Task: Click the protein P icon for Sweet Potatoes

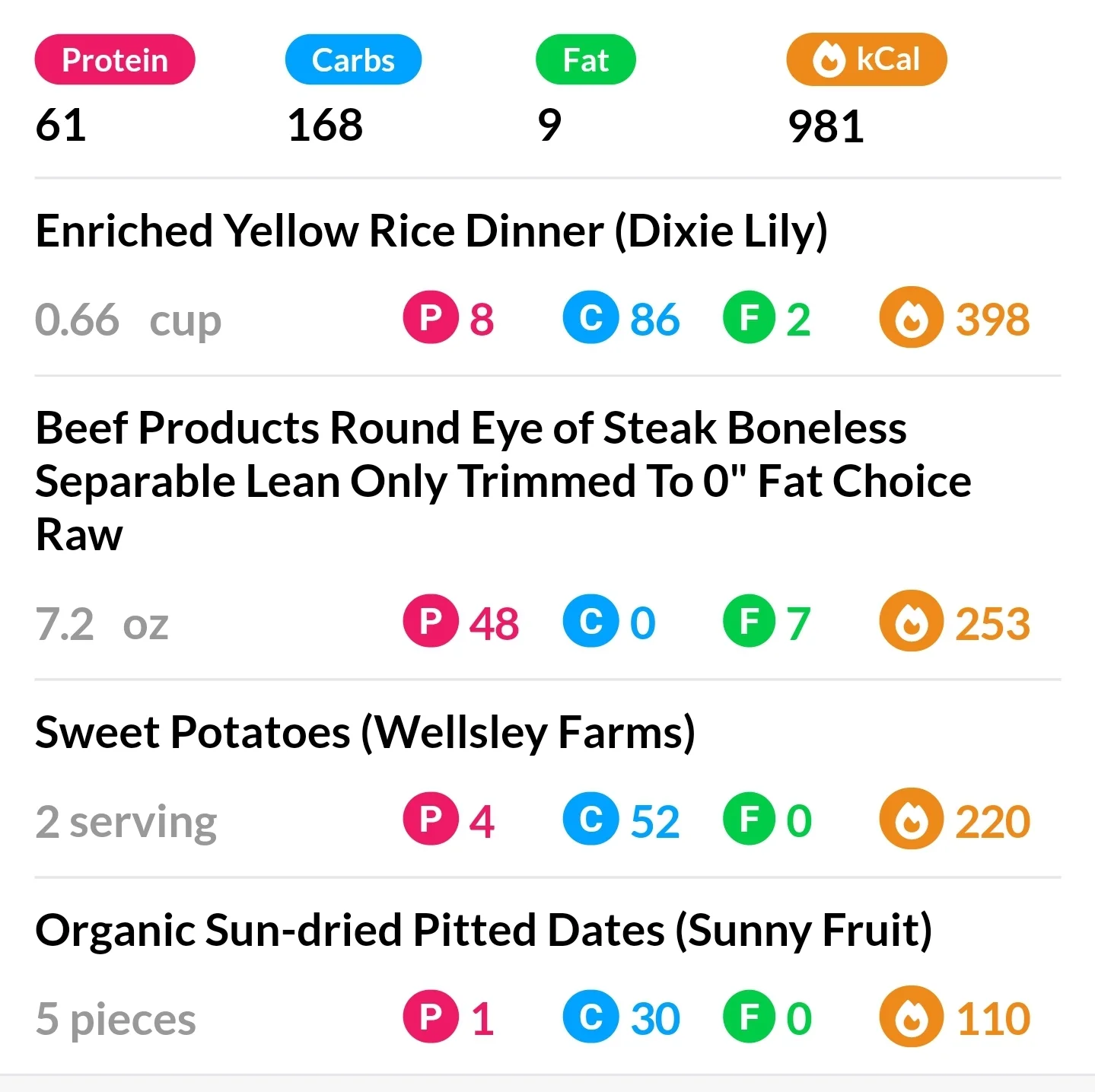Action: click(x=431, y=819)
